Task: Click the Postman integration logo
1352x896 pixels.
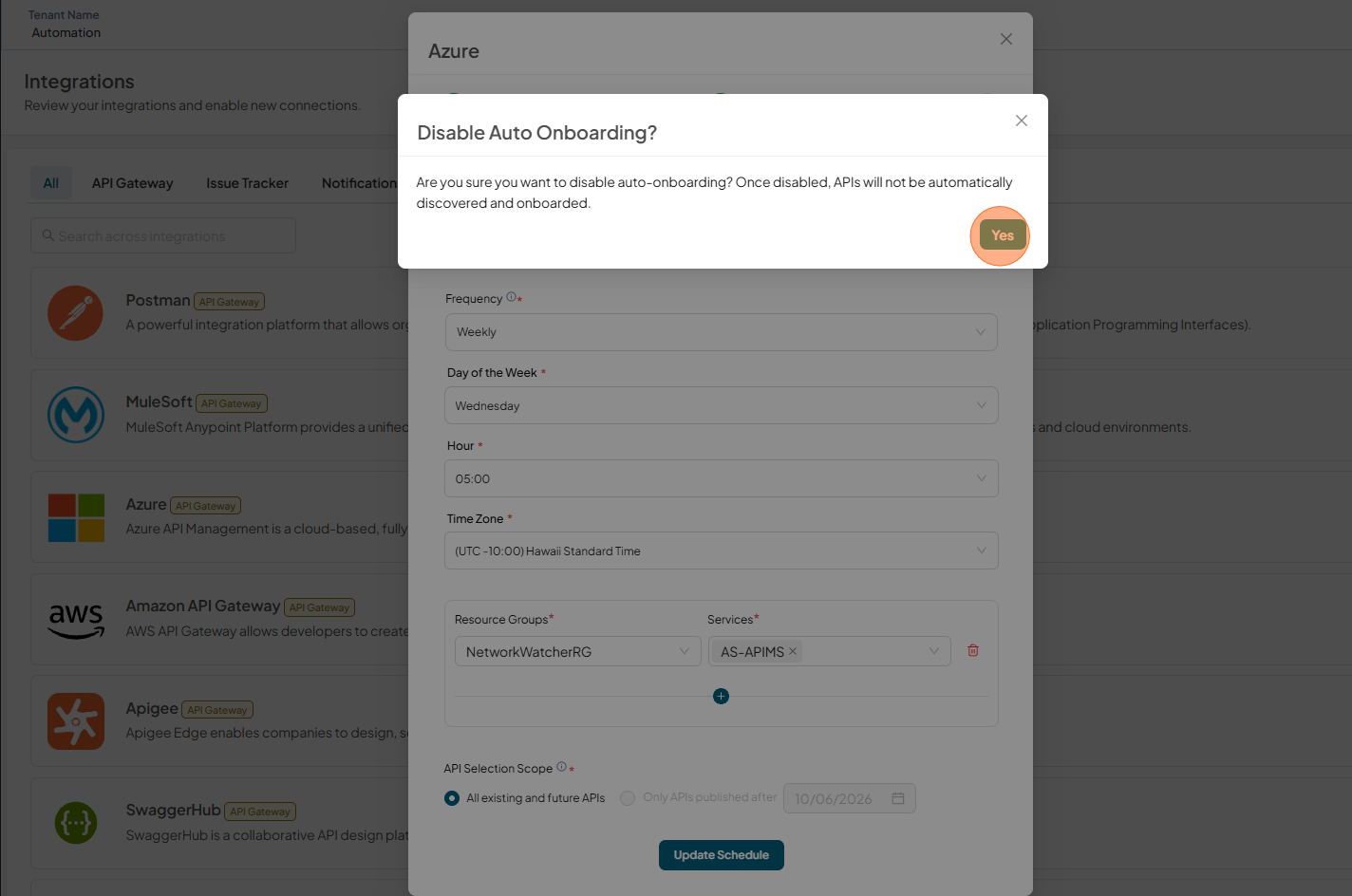Action: click(76, 313)
